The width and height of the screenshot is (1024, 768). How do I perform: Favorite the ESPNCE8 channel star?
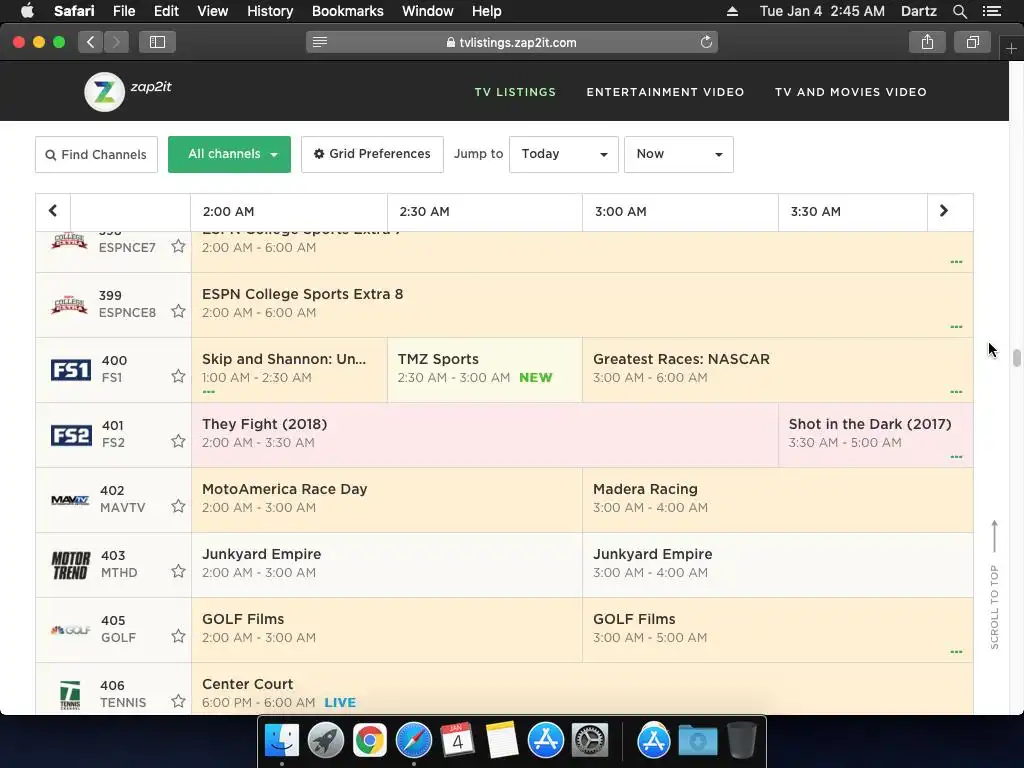coord(178,312)
